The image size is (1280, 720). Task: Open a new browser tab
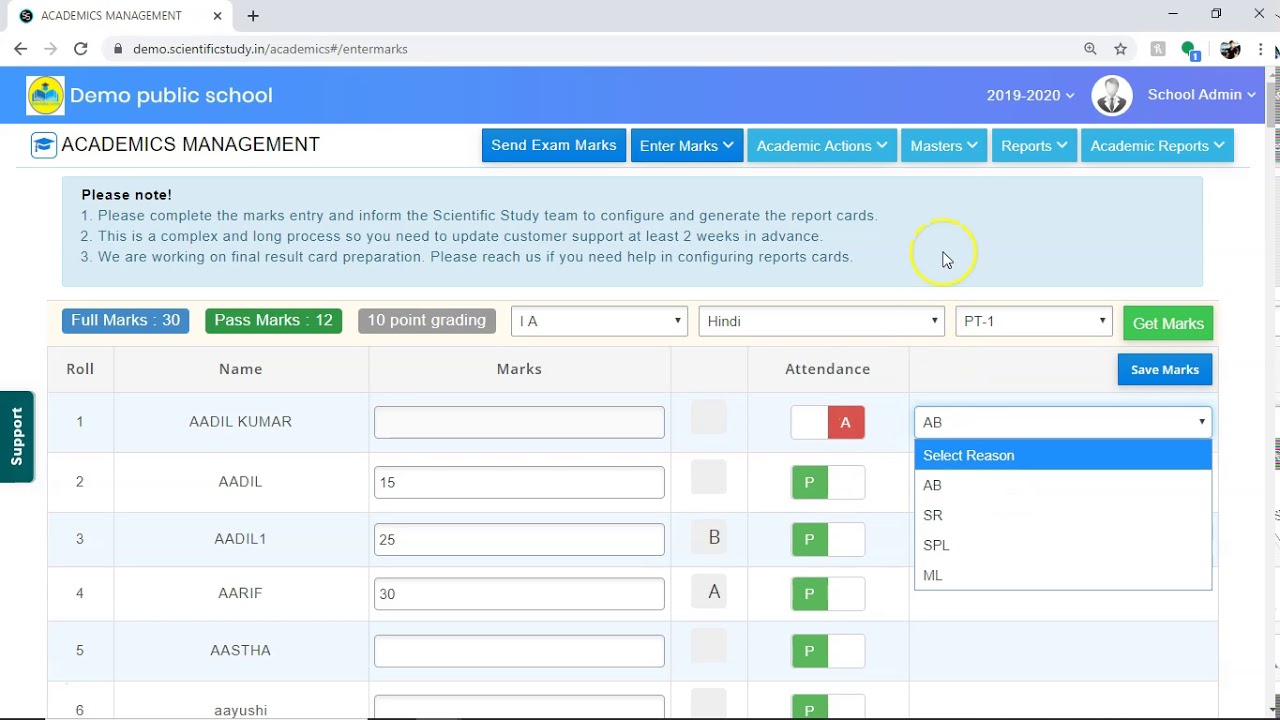pos(253,16)
